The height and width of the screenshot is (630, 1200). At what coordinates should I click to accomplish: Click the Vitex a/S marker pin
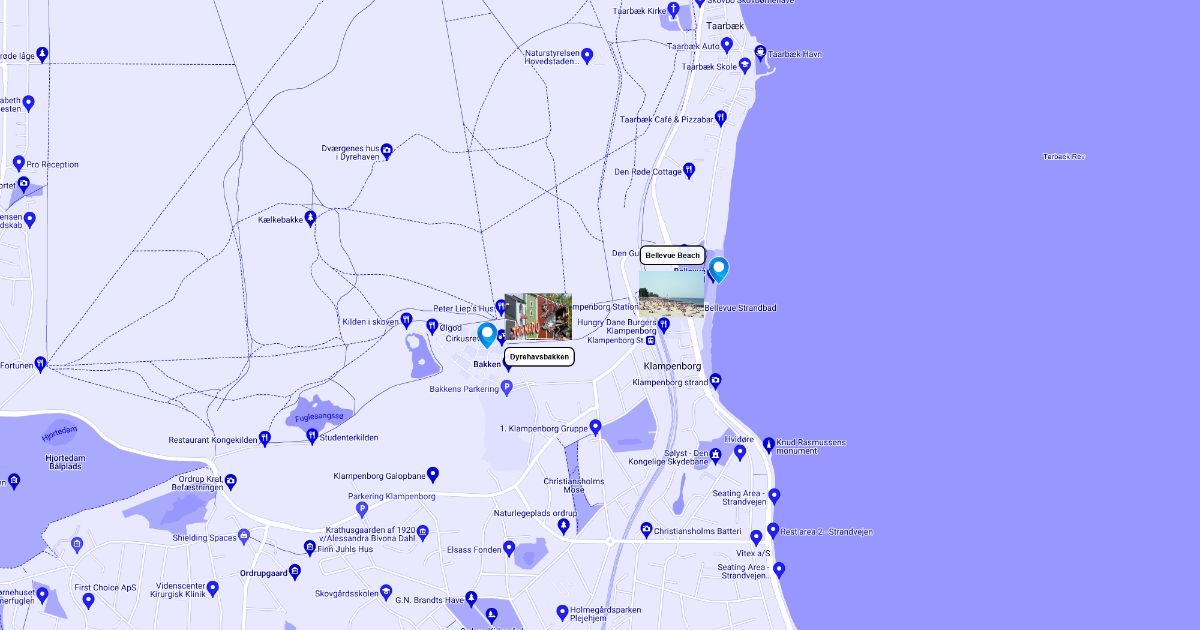(x=757, y=538)
